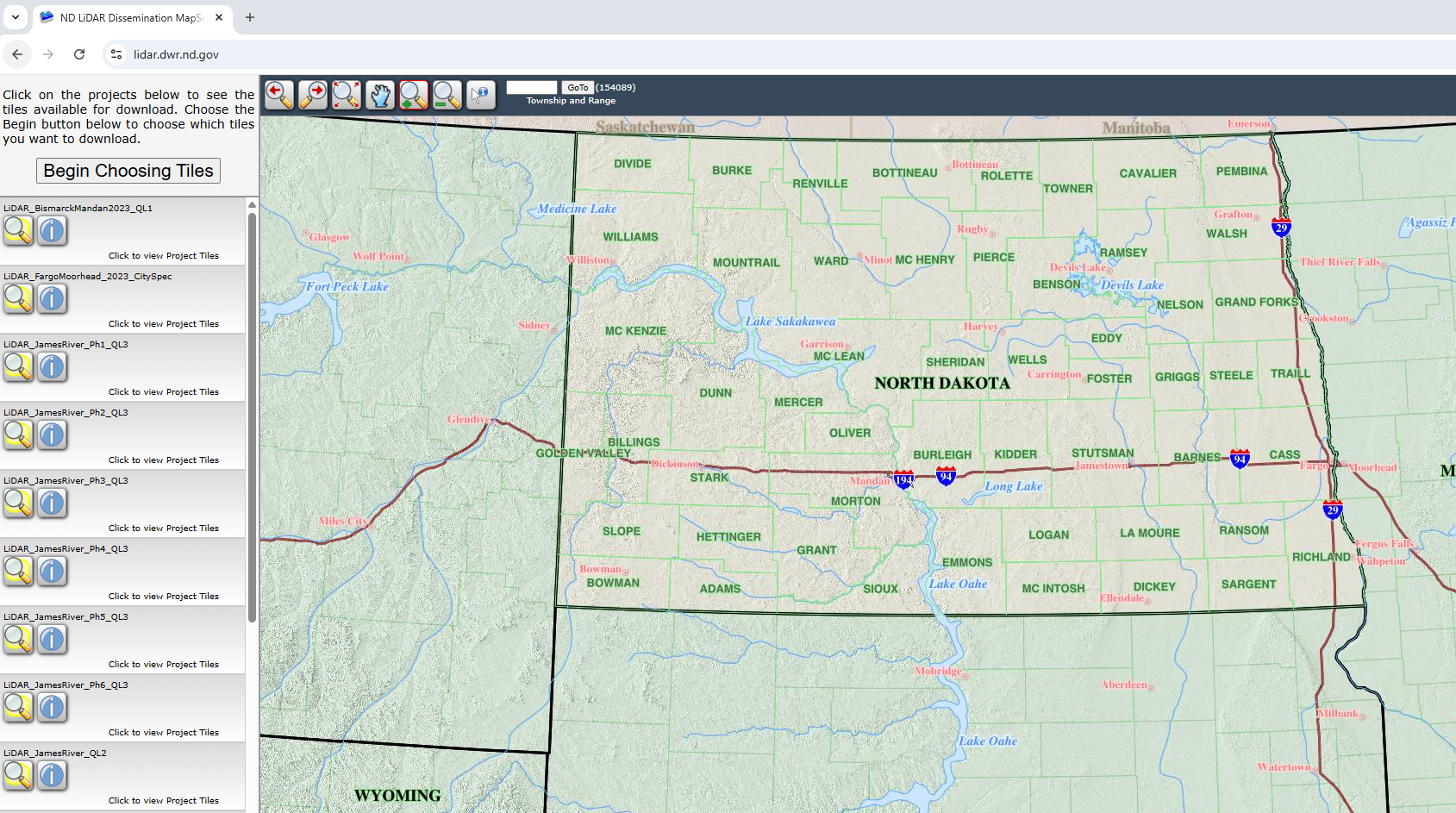Screen dimensions: 1456x813
Task: Show info for the LiDAR_JamesRiver_Ph4_QL3 project
Action: coord(52,572)
